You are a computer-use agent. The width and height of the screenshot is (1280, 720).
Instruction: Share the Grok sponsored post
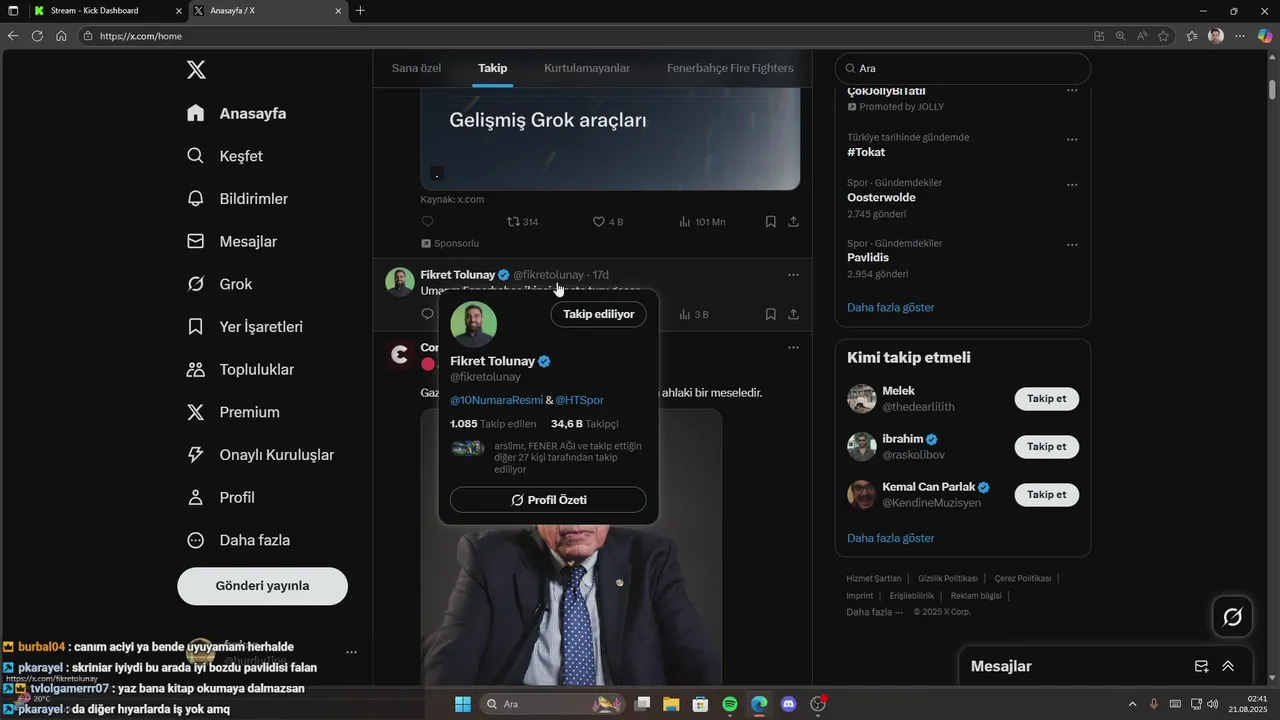[x=793, y=222]
